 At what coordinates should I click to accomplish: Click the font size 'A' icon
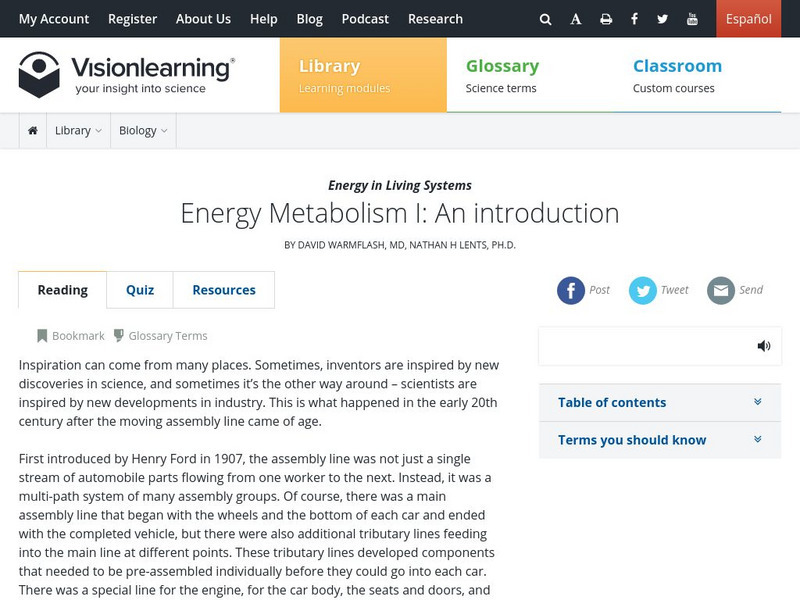[576, 19]
